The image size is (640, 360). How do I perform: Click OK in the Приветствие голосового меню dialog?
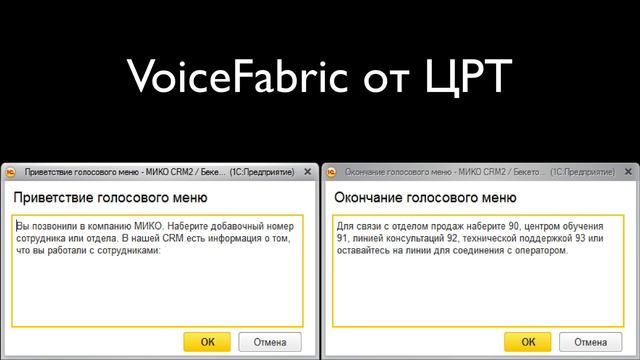pos(207,342)
